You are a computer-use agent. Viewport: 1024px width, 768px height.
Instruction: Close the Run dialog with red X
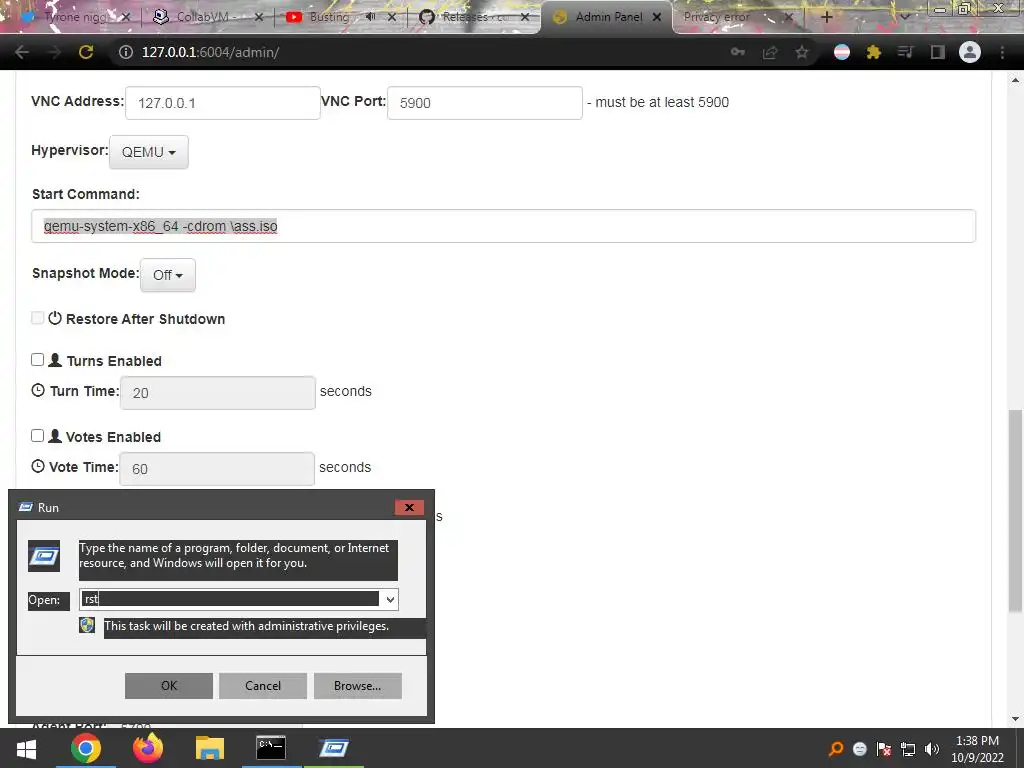(x=409, y=507)
